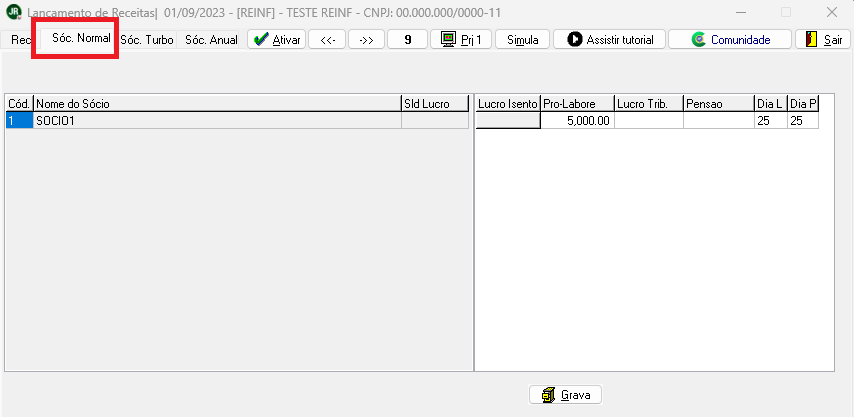This screenshot has height=417, width=854.
Task: Go to previous record with <<- button
Action: coord(327,40)
